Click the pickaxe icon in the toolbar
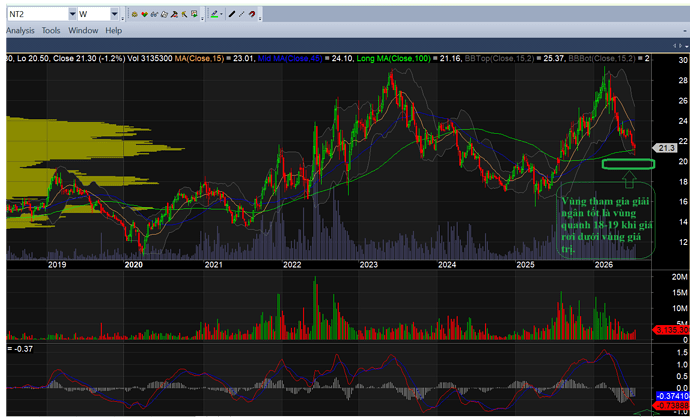Screen dimensions: 690x417 pos(184,14)
